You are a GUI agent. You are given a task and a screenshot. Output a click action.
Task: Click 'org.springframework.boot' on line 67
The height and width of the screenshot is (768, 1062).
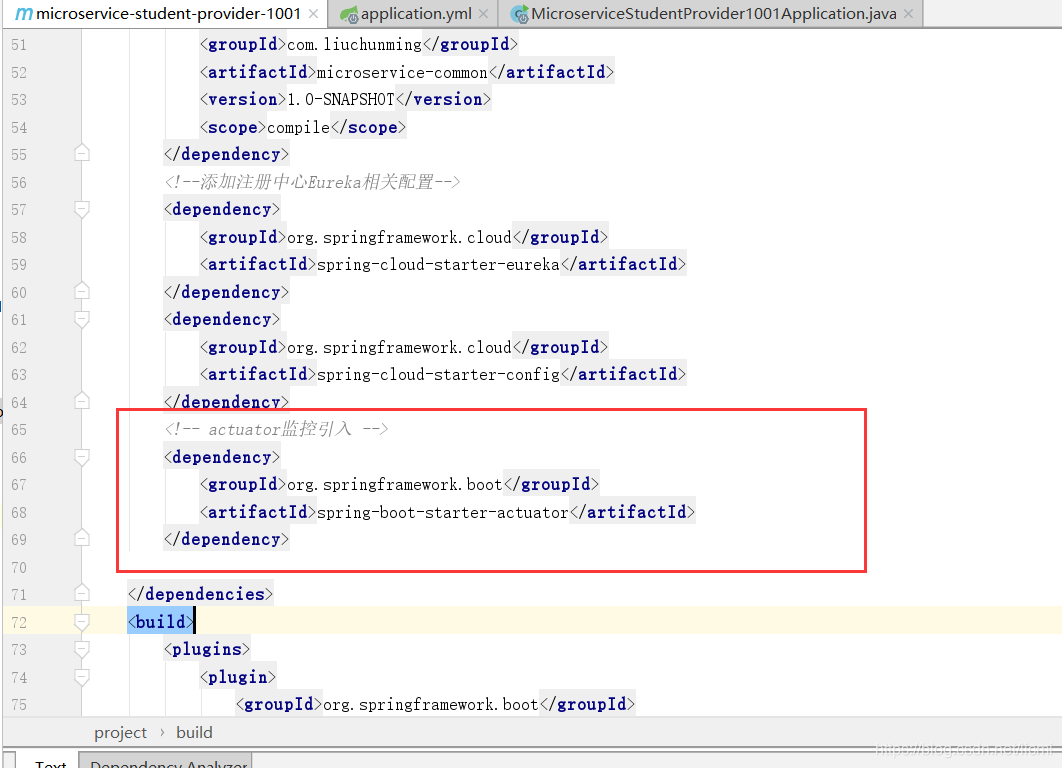coord(395,485)
